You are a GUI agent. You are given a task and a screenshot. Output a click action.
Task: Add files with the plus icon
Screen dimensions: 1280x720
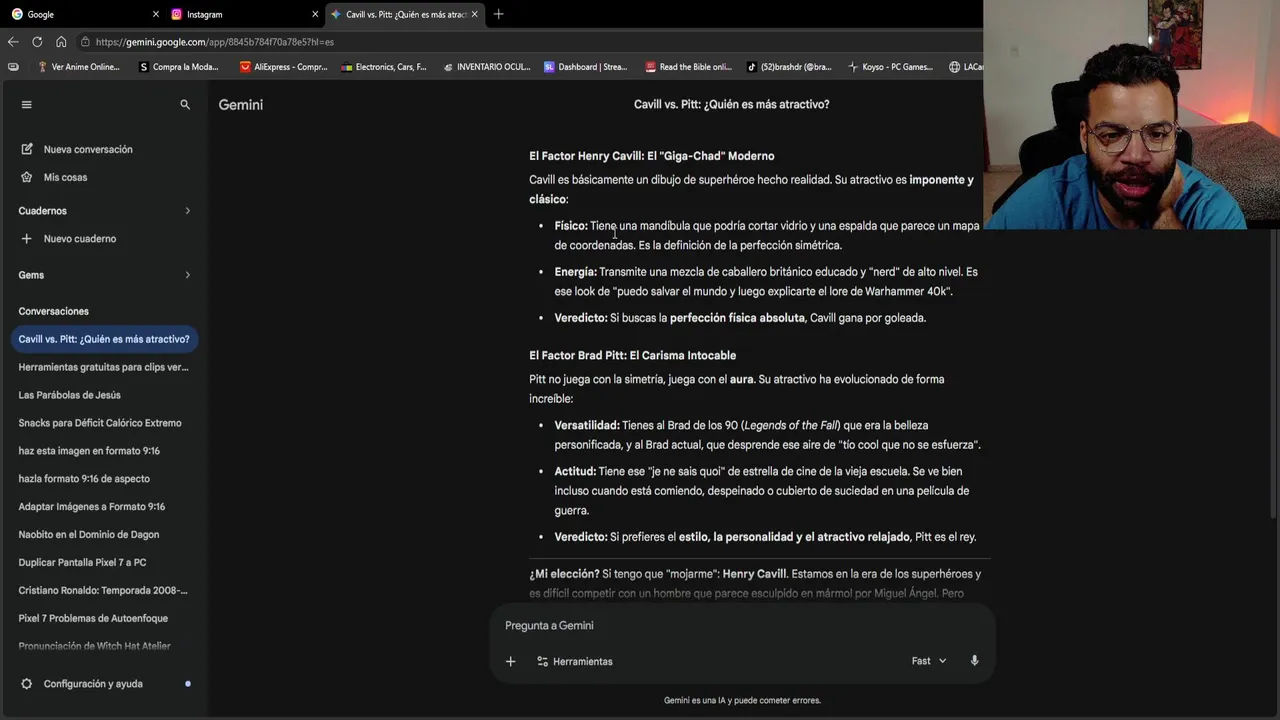[x=510, y=661]
